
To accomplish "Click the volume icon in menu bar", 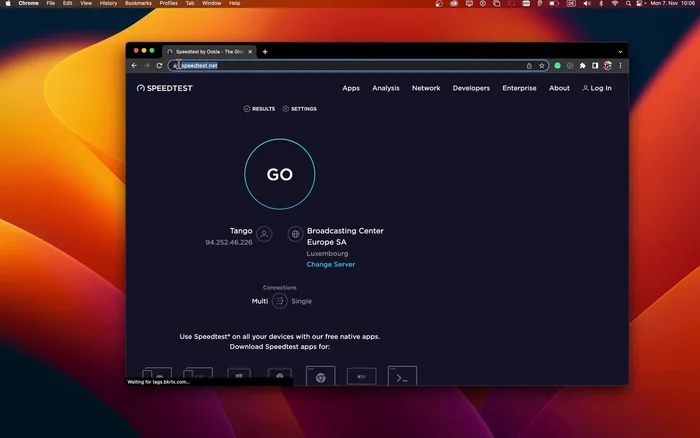I will [x=587, y=3].
